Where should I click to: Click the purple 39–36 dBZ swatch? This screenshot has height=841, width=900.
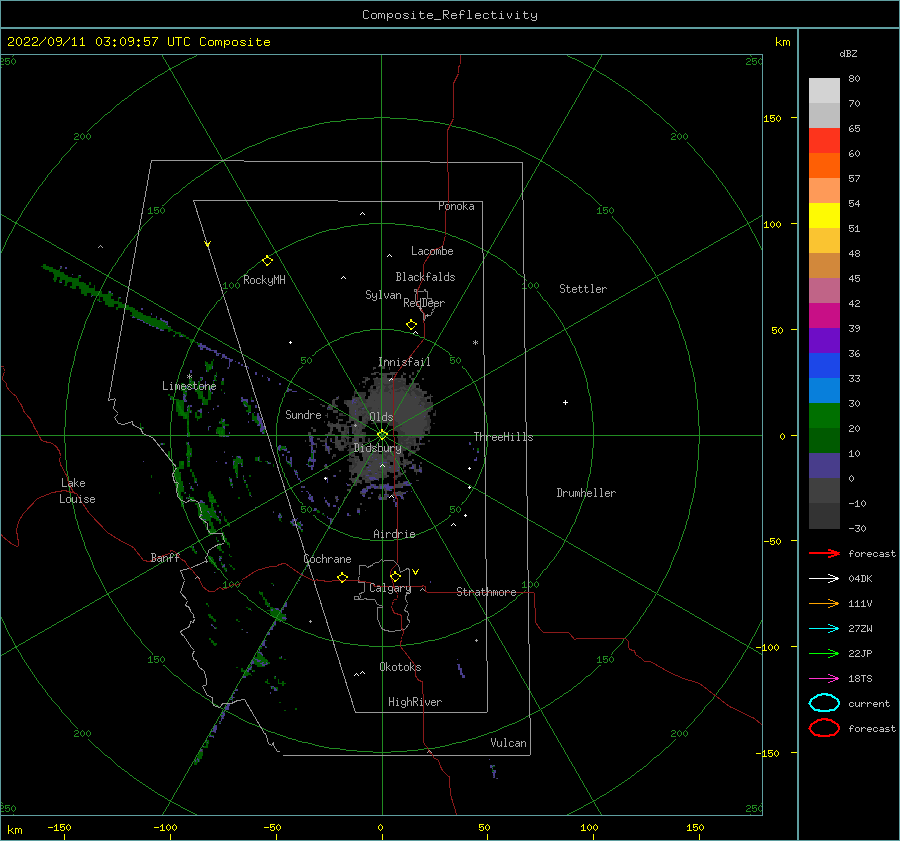click(x=824, y=340)
